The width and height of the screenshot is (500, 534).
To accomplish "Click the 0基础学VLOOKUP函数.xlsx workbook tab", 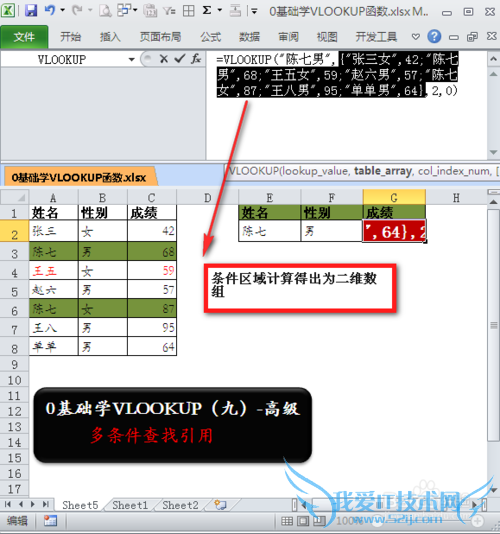I will 79,177.
